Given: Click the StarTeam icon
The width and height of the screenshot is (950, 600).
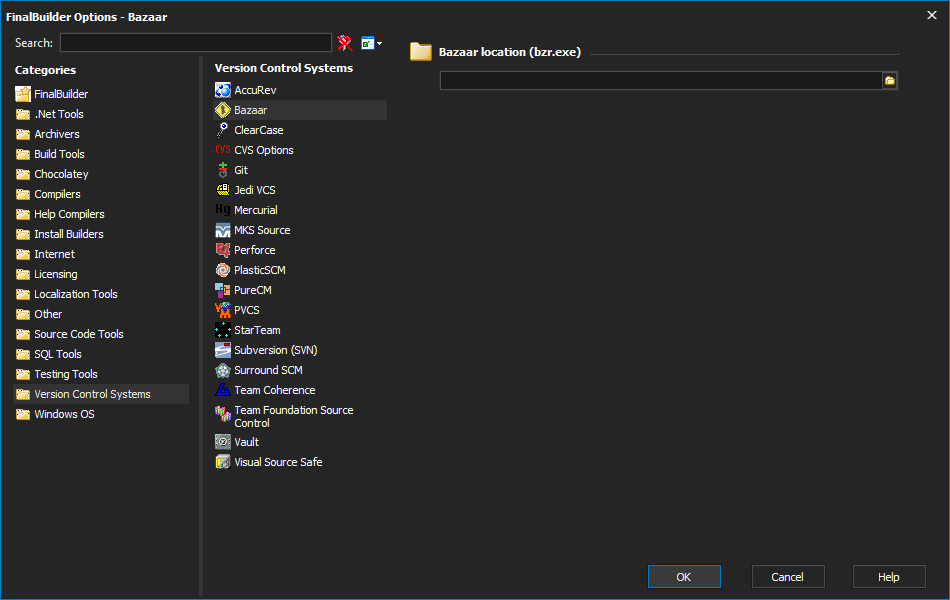Looking at the screenshot, I should [223, 330].
